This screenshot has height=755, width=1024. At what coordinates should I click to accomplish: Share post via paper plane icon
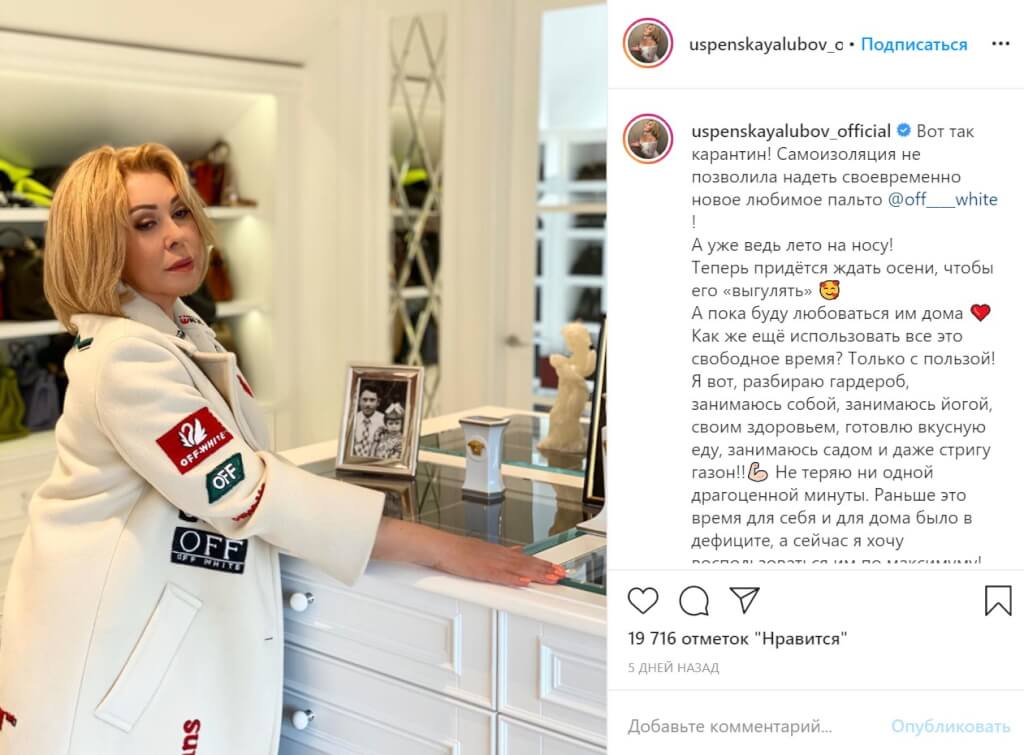(x=744, y=600)
